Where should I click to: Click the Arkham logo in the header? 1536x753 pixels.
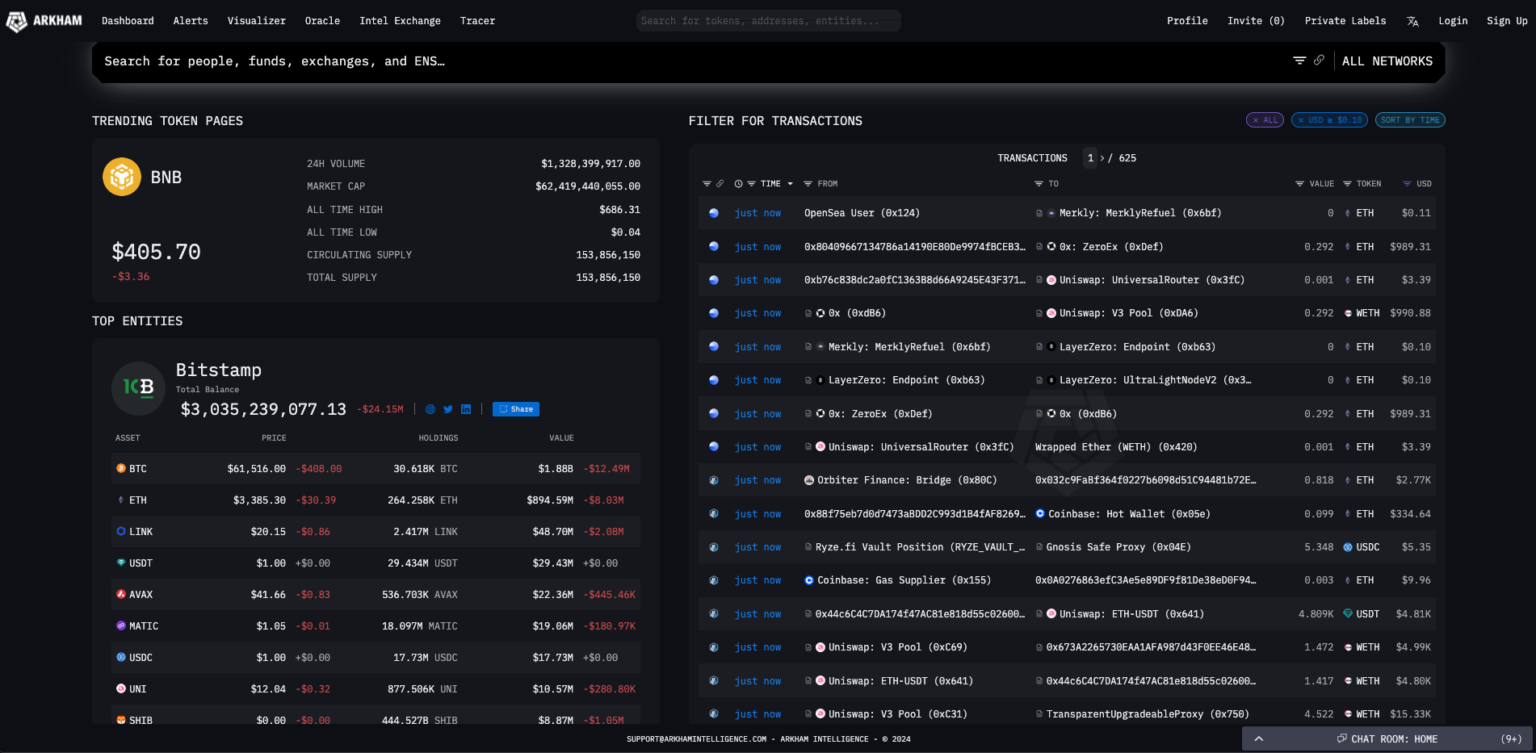[x=46, y=21]
